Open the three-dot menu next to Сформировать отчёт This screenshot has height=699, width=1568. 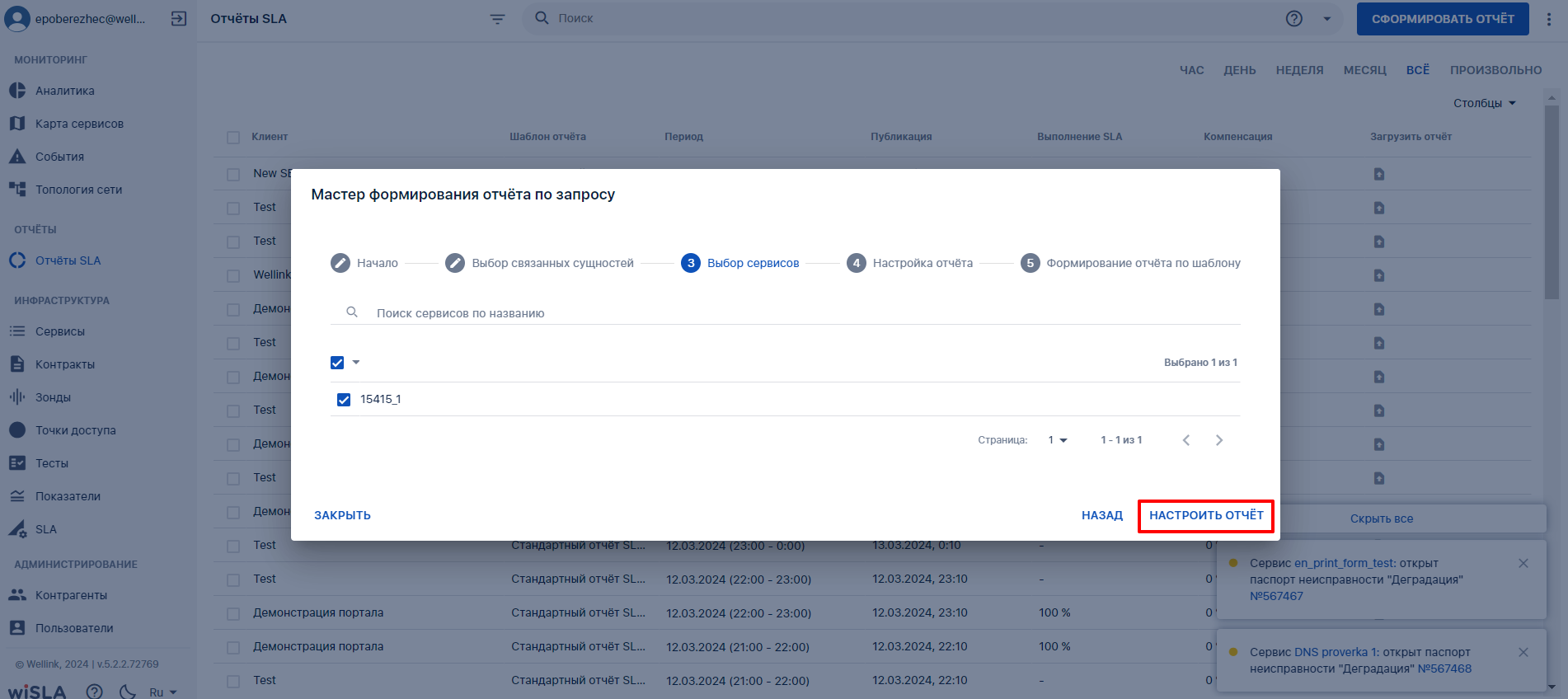coord(1549,19)
